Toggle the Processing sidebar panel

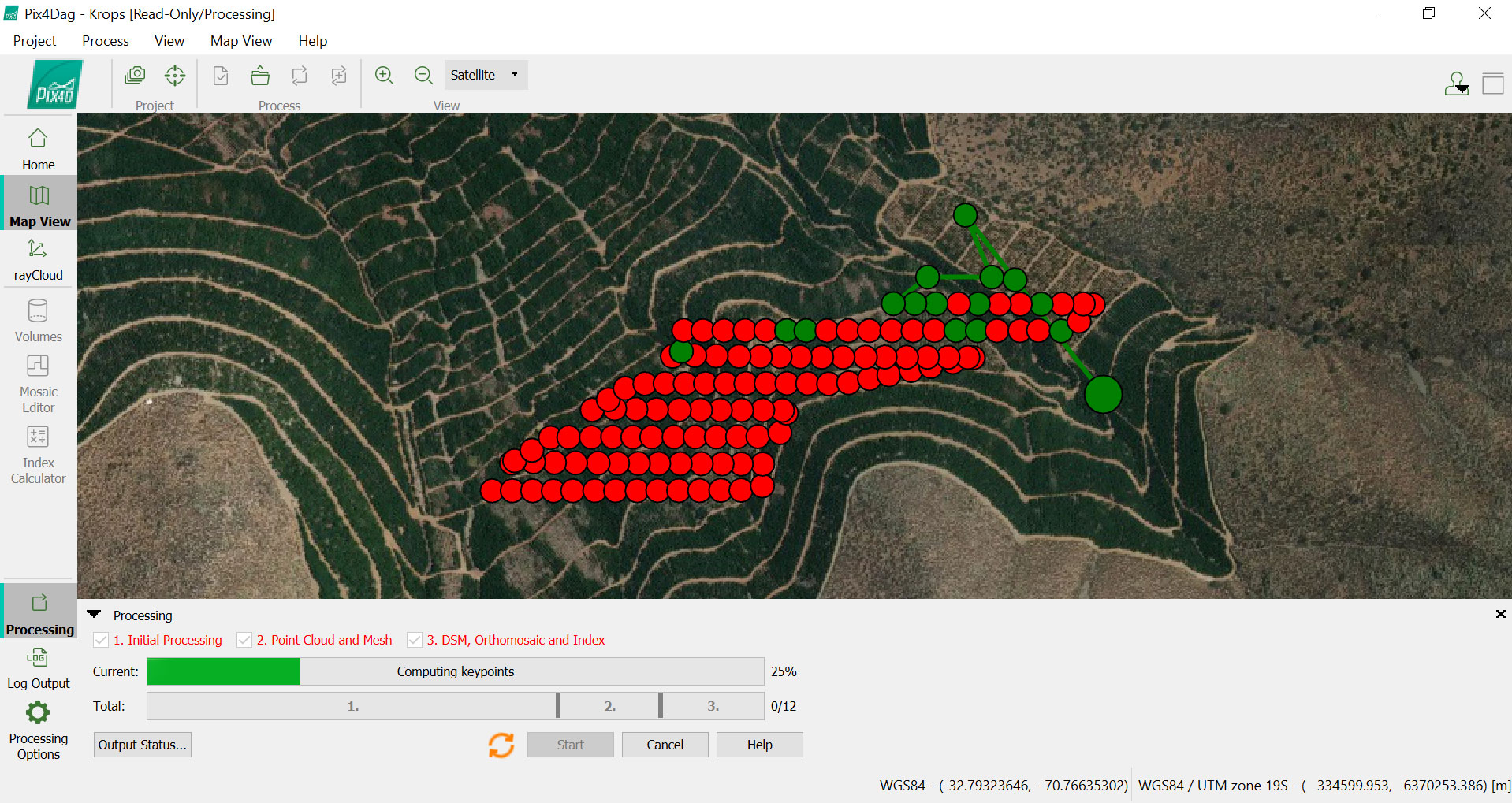[39, 612]
